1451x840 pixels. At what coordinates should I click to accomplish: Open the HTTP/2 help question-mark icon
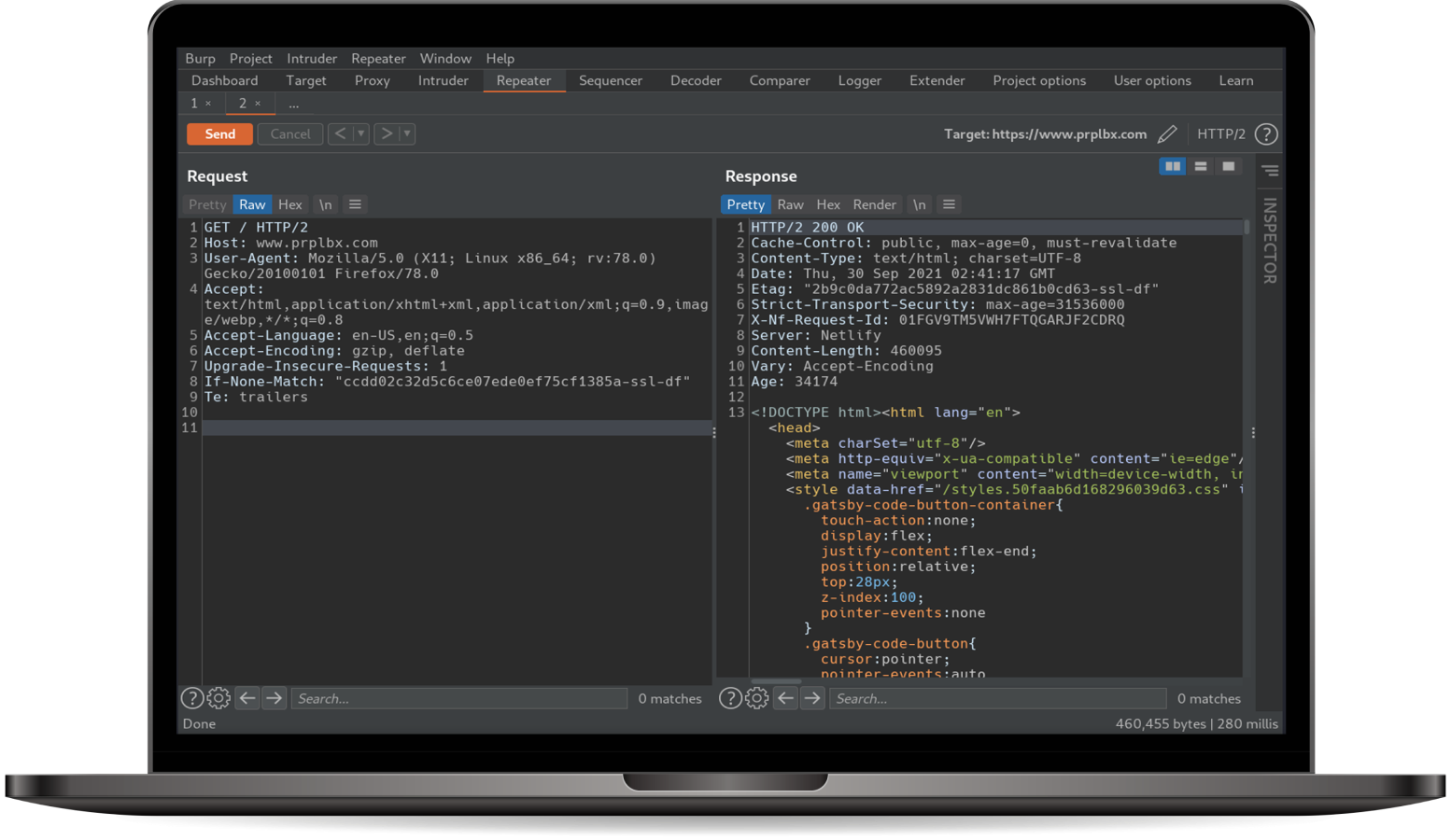point(1266,134)
